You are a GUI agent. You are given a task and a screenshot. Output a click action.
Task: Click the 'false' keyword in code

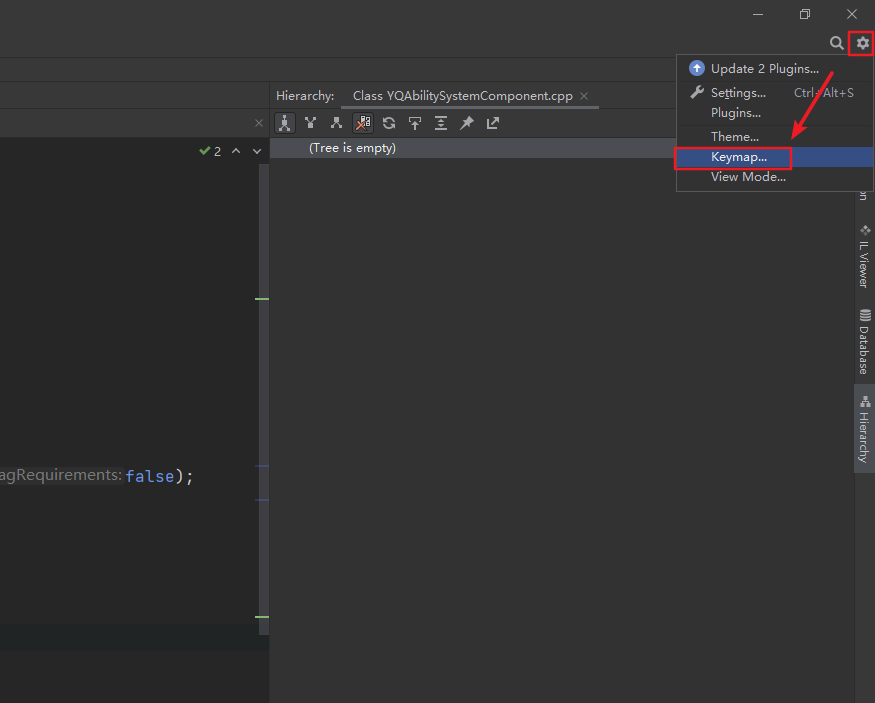tap(150, 476)
